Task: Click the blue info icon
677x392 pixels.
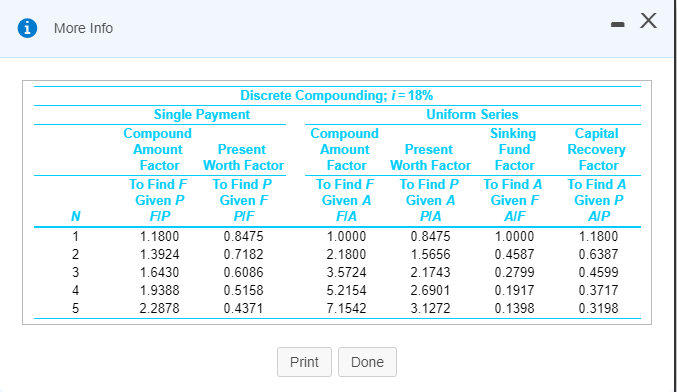Action: 27,28
